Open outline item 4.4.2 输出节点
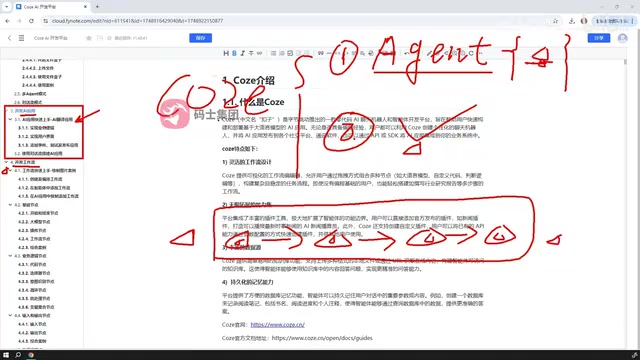Screen dimensions: 640x360 [32, 333]
